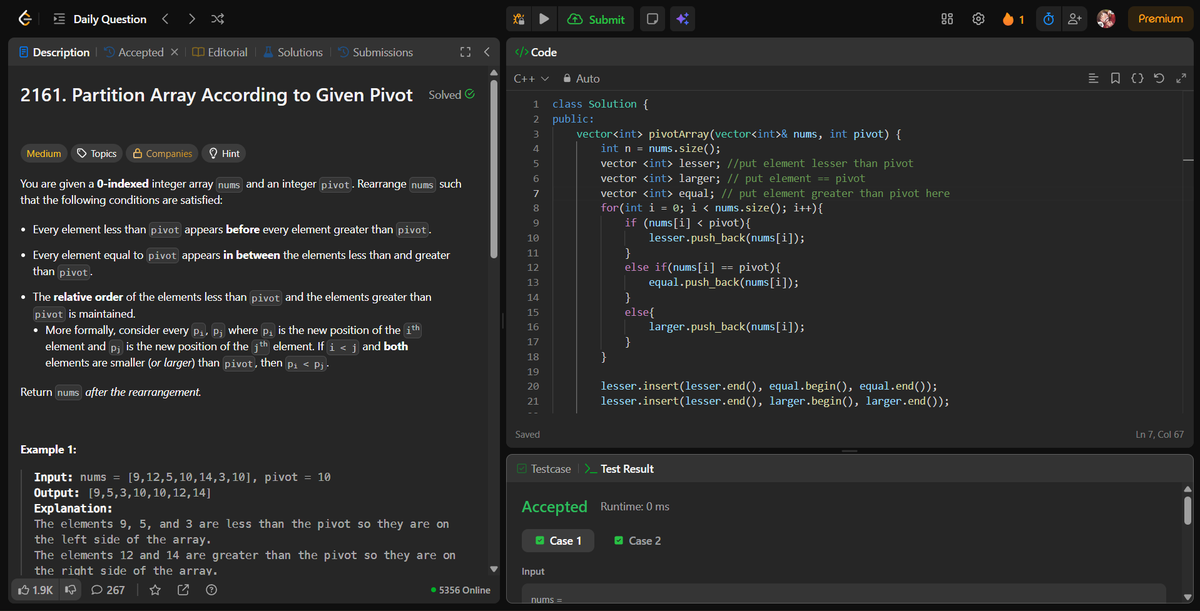Viewport: 1200px width, 611px height.
Task: Toggle the Auto lock setting
Action: click(581, 78)
